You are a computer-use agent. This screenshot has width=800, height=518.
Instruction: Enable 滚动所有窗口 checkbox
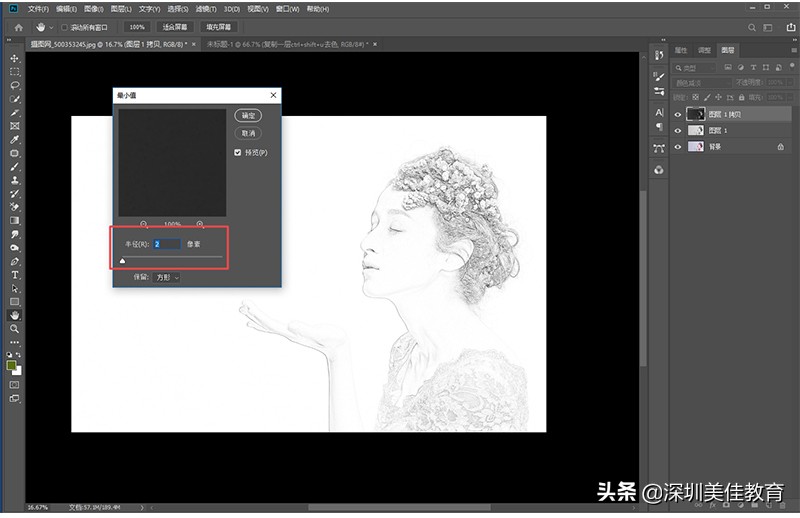click(x=64, y=28)
